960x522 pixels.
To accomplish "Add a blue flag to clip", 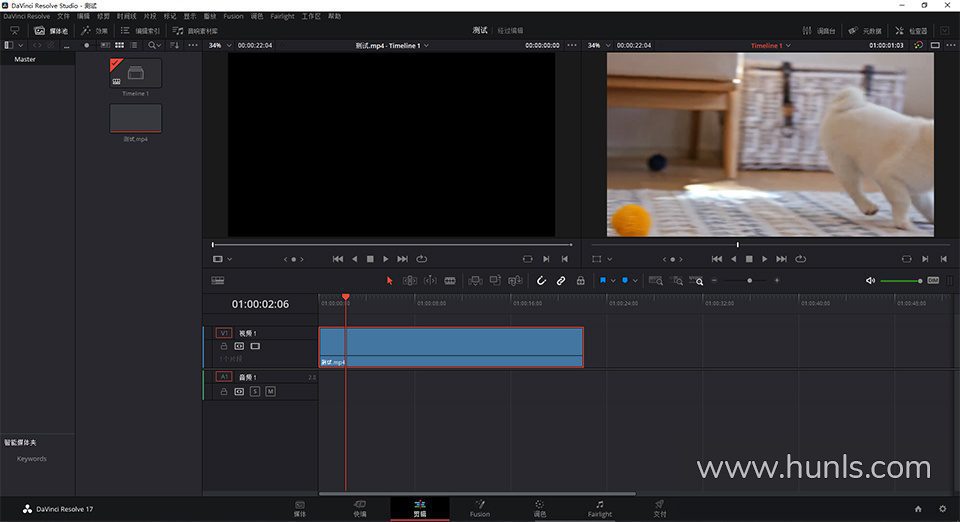I will pyautogui.click(x=602, y=280).
